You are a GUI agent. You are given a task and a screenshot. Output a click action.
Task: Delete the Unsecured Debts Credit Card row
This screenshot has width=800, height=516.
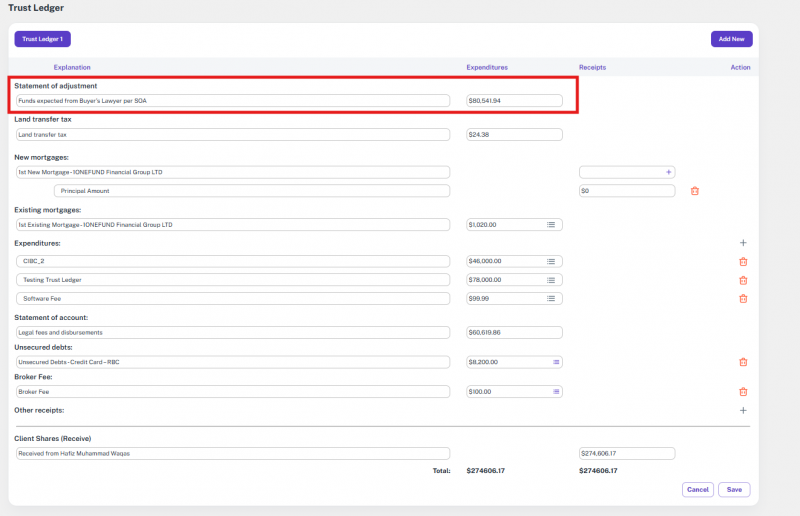pos(742,362)
